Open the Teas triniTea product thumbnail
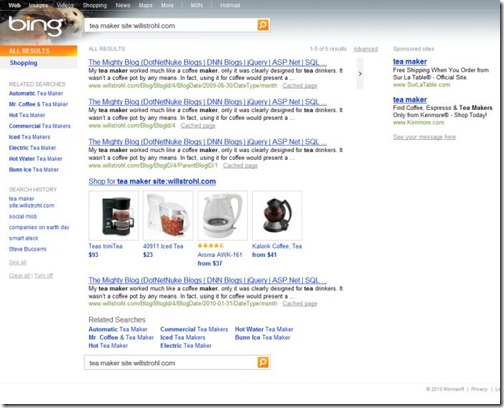 click(113, 215)
